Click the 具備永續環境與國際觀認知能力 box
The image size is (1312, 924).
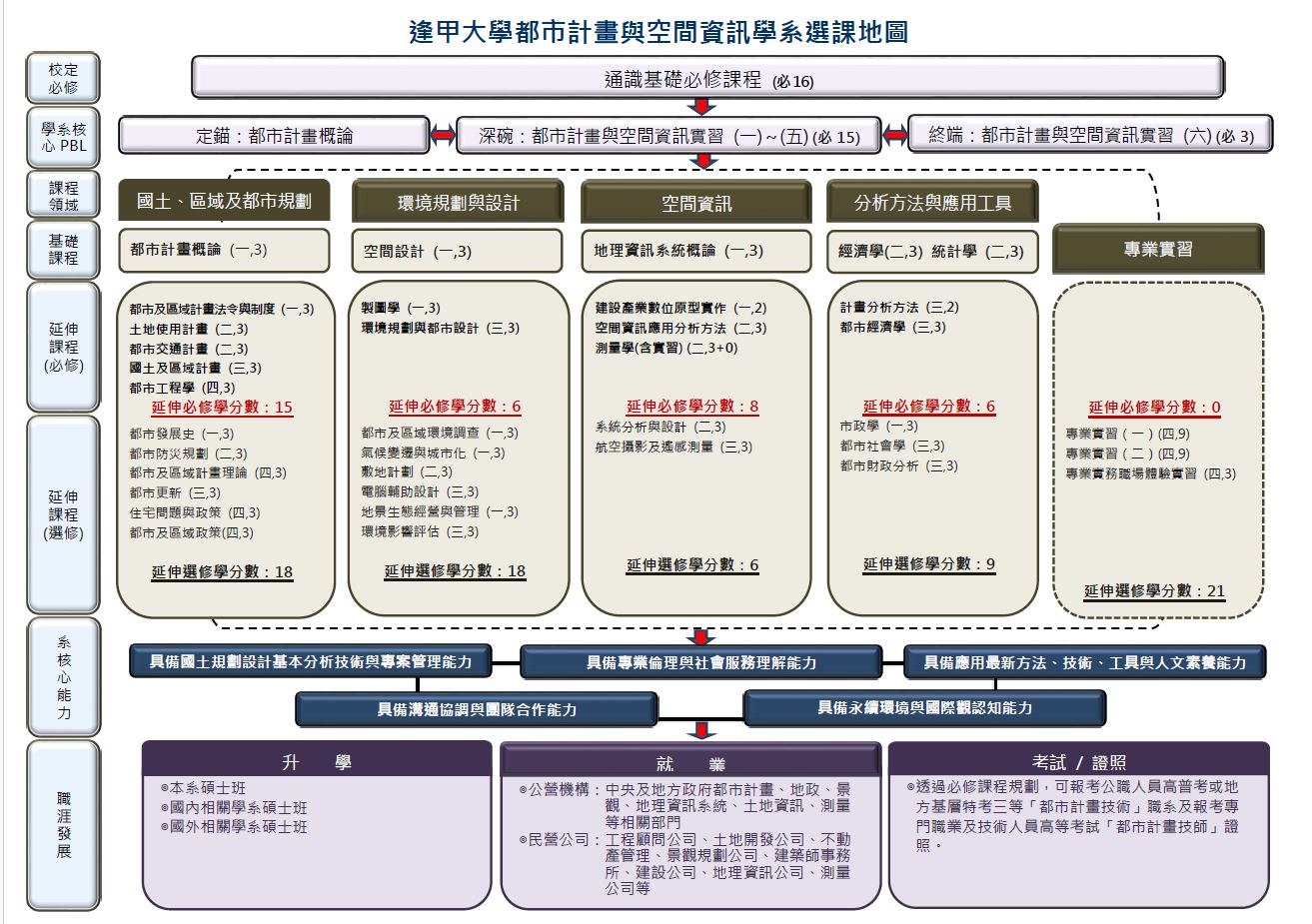tap(924, 707)
